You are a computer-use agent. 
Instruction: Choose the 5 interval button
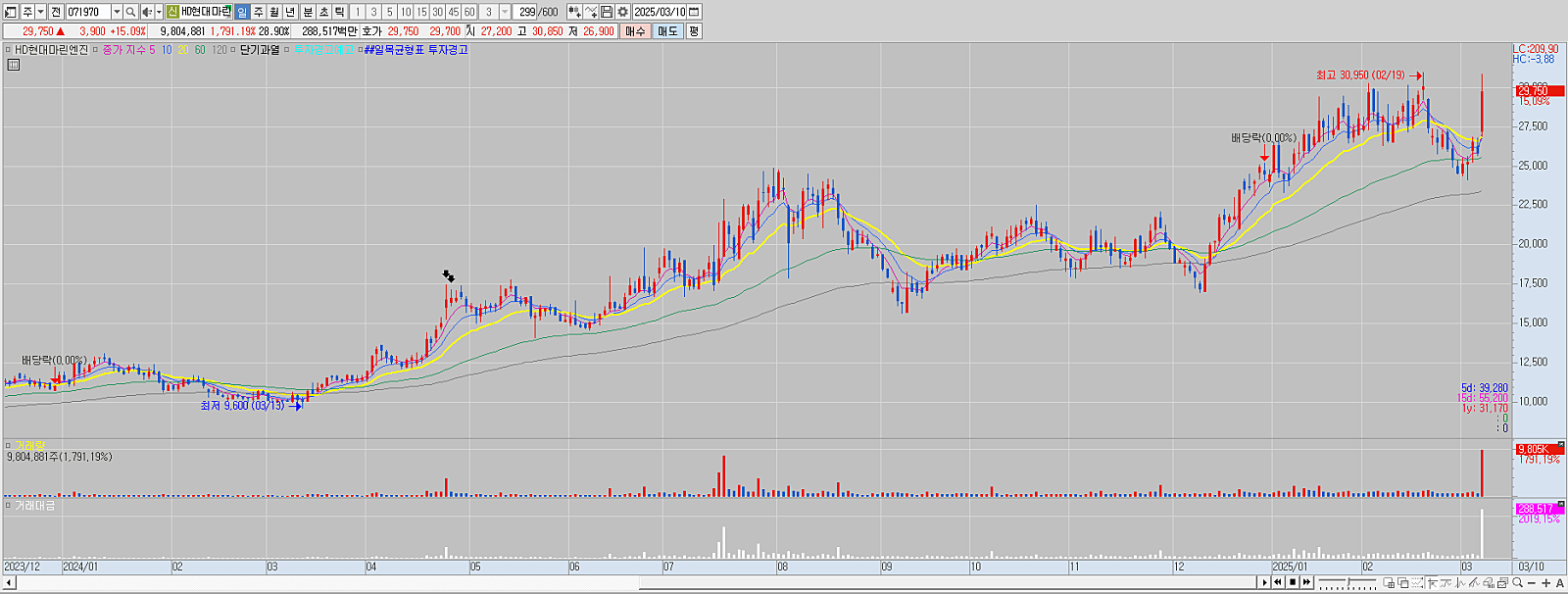[x=389, y=12]
